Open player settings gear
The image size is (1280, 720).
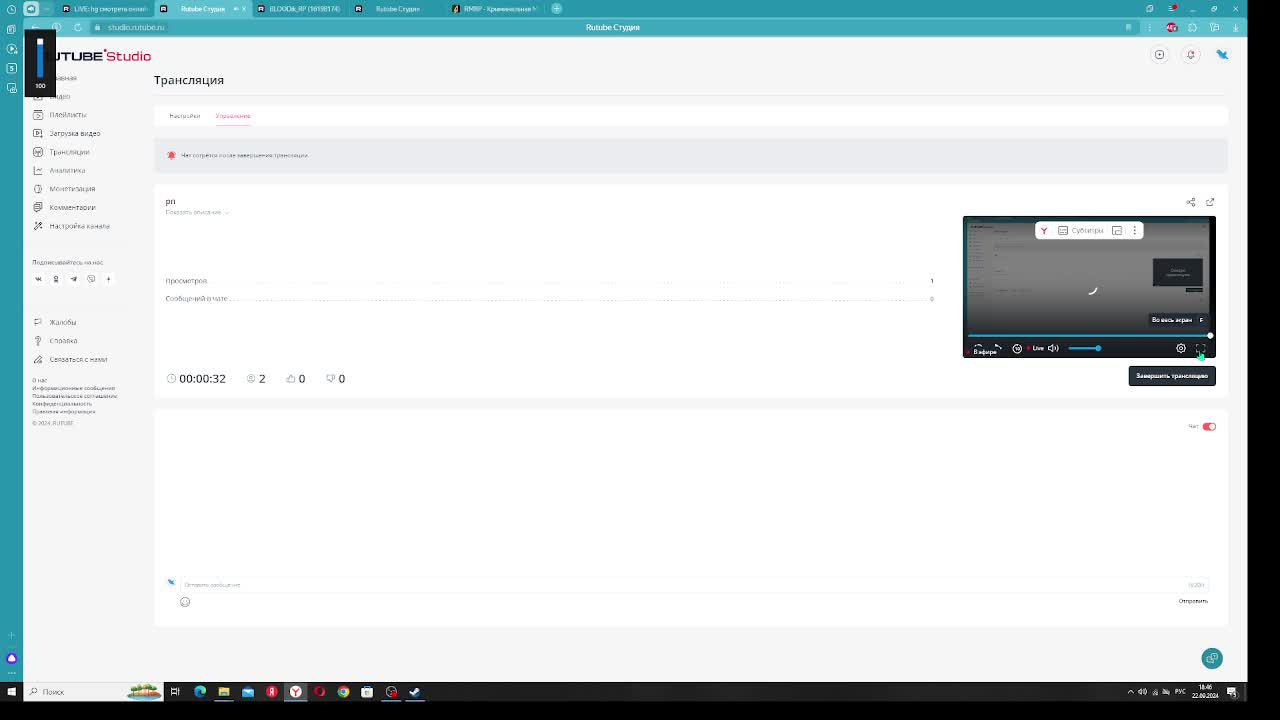(1181, 348)
